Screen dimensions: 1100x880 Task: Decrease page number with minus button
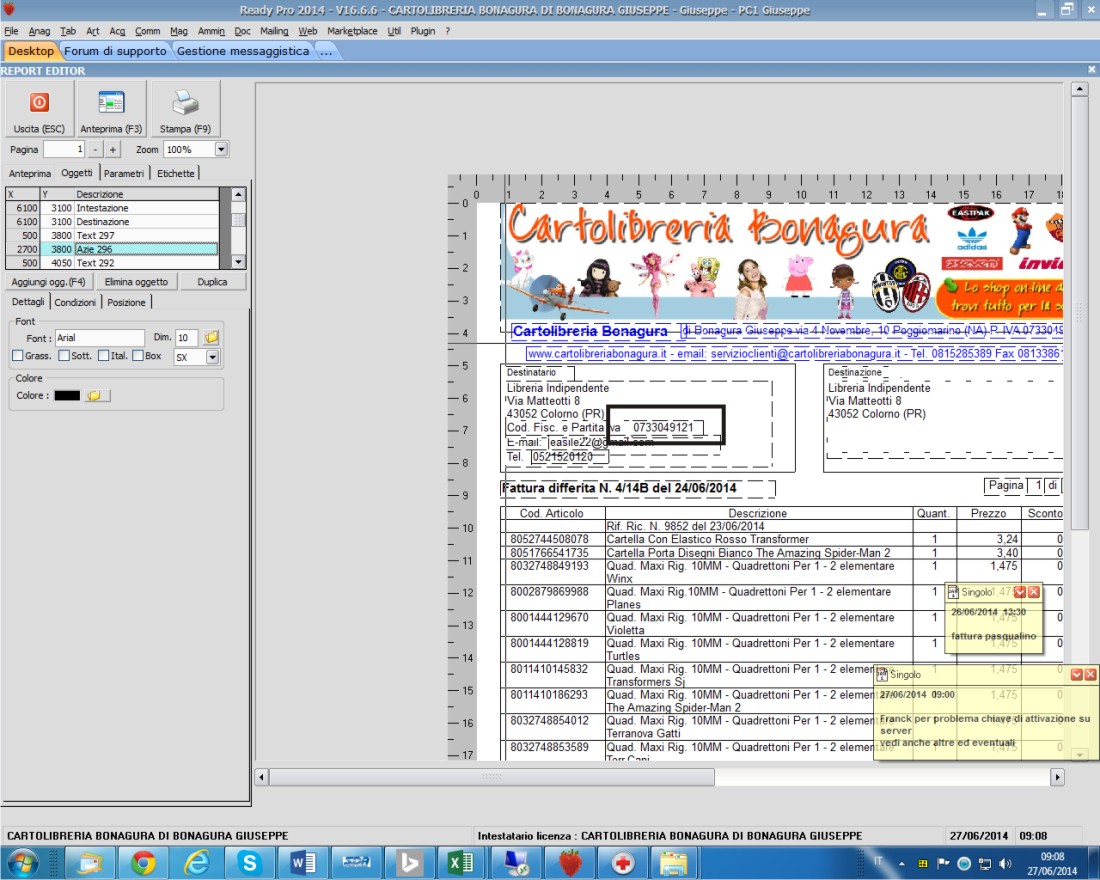pyautogui.click(x=95, y=149)
